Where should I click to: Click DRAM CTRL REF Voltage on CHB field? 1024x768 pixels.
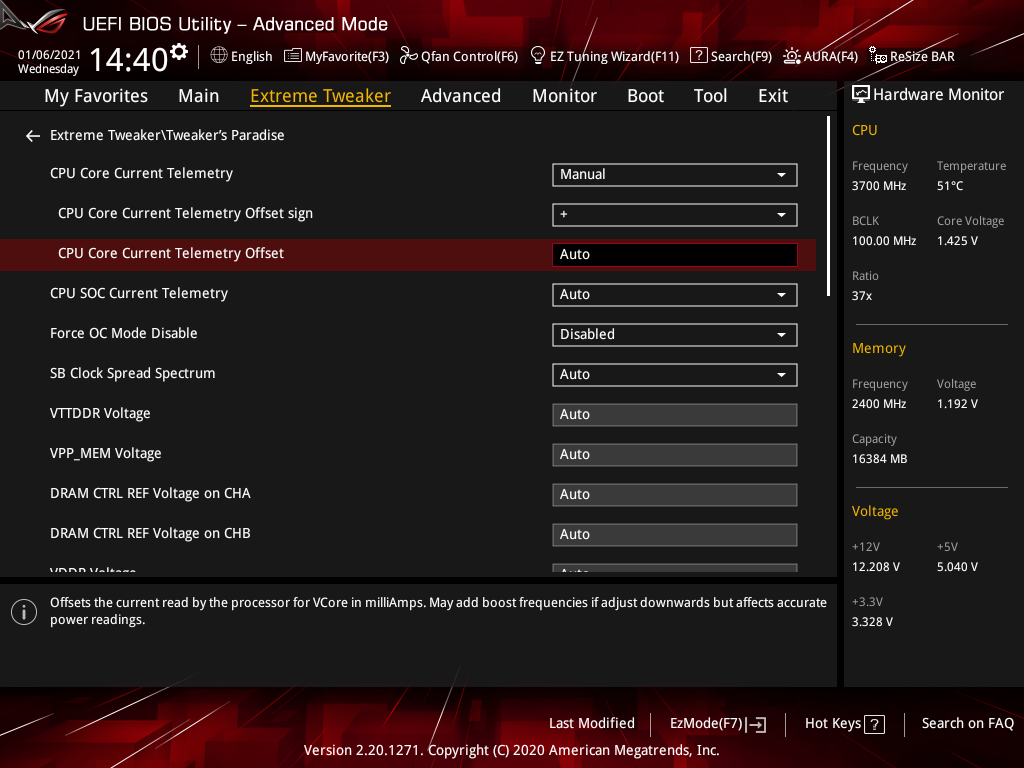click(675, 535)
